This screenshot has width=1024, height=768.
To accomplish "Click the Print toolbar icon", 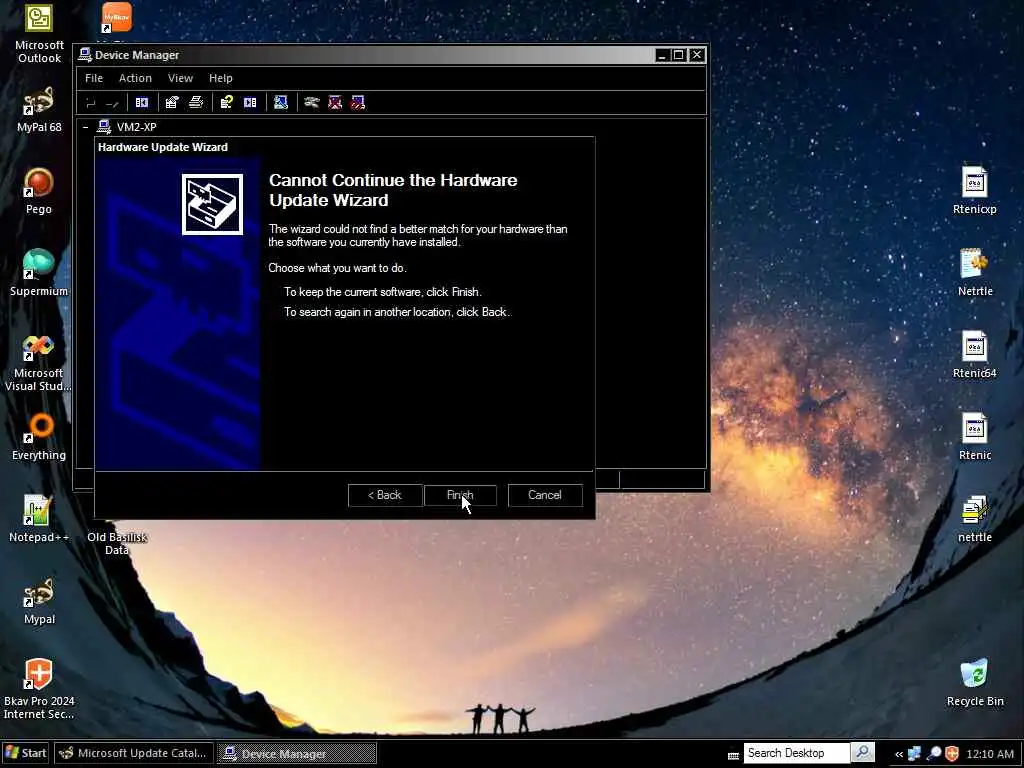I will point(196,103).
